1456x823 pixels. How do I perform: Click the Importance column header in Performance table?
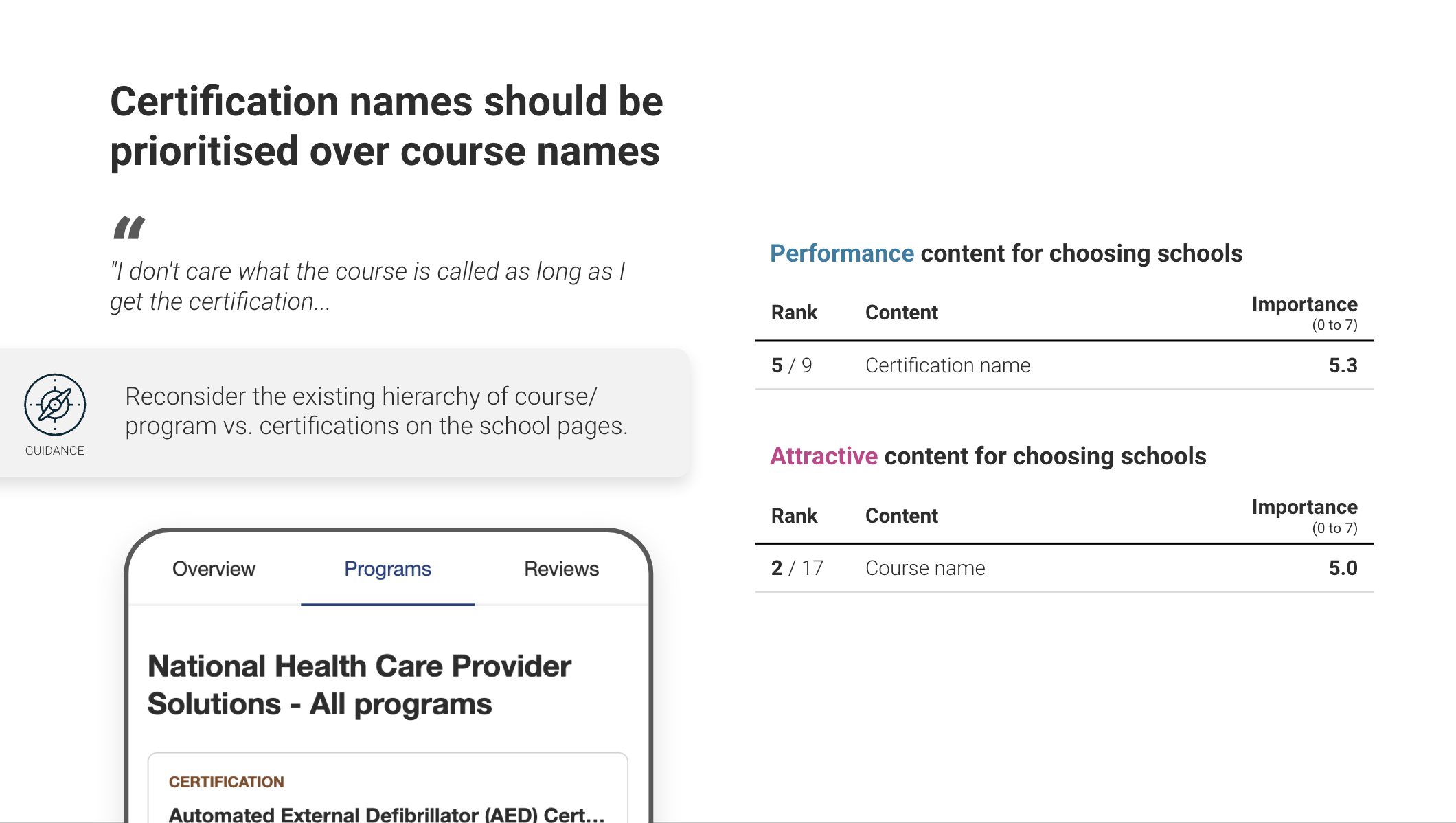coord(1304,313)
